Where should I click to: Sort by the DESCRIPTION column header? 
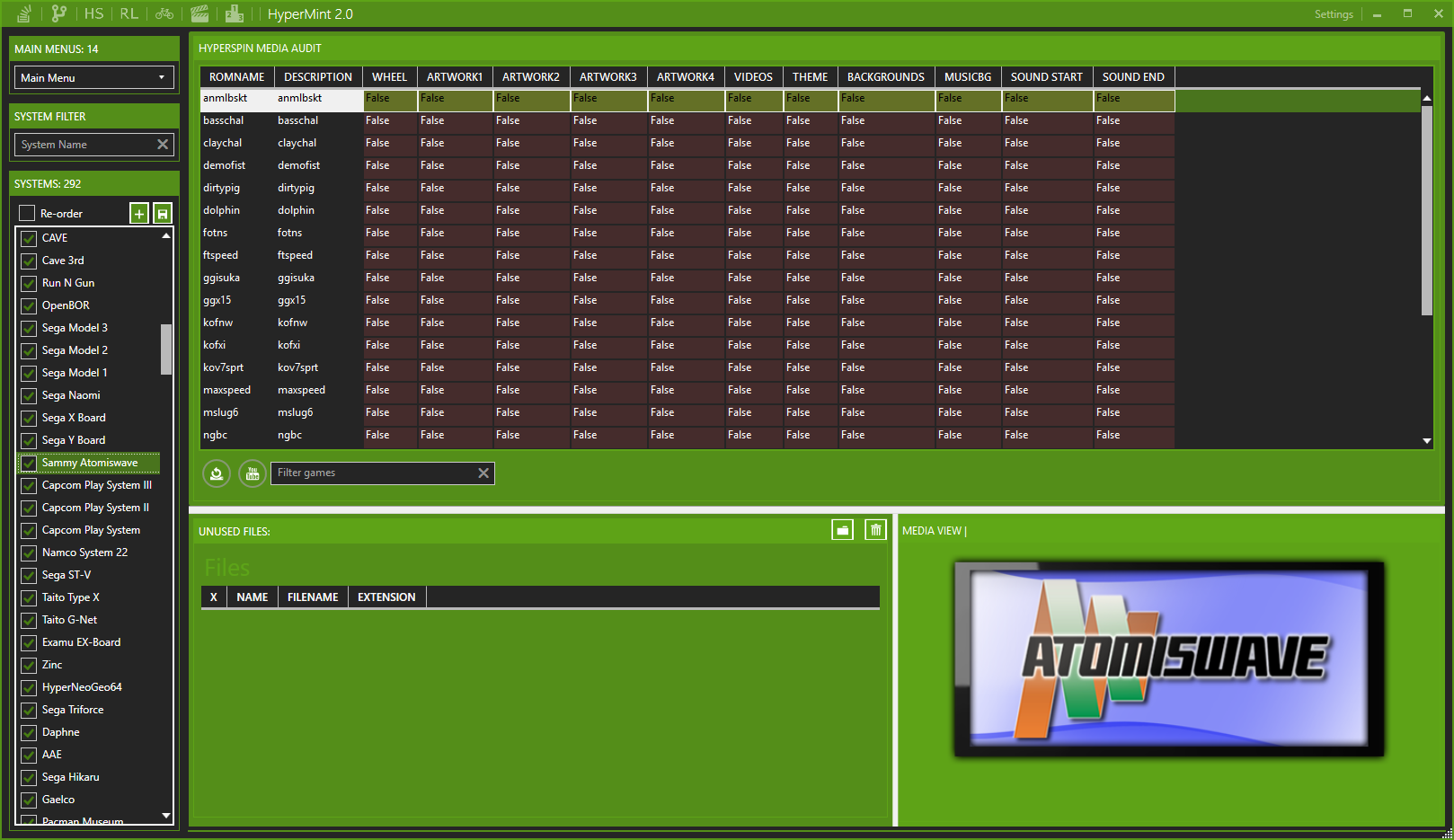318,77
